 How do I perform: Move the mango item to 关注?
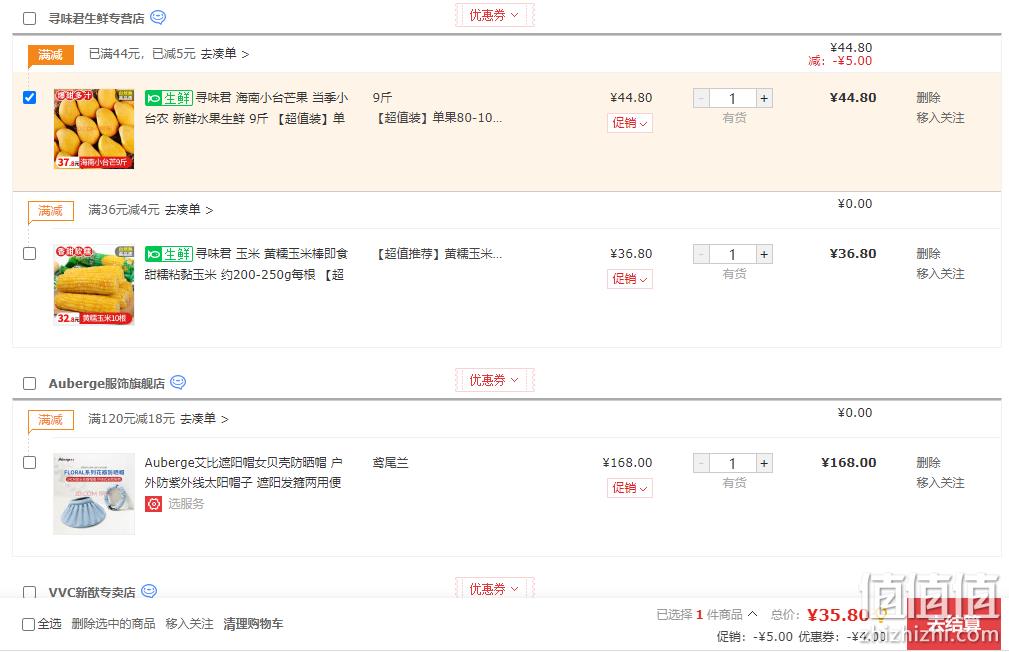point(940,118)
